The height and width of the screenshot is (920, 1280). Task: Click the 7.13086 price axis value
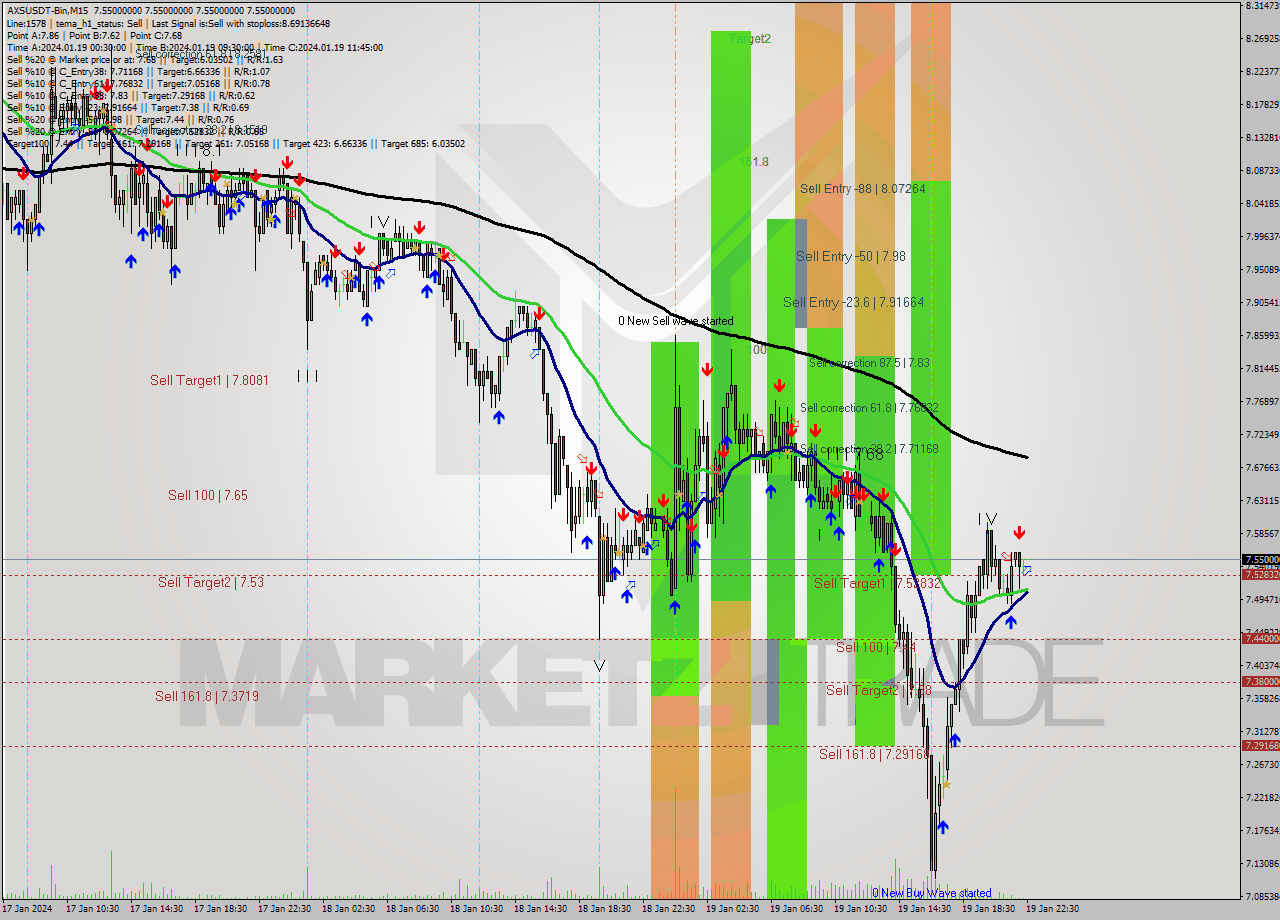click(x=1262, y=863)
